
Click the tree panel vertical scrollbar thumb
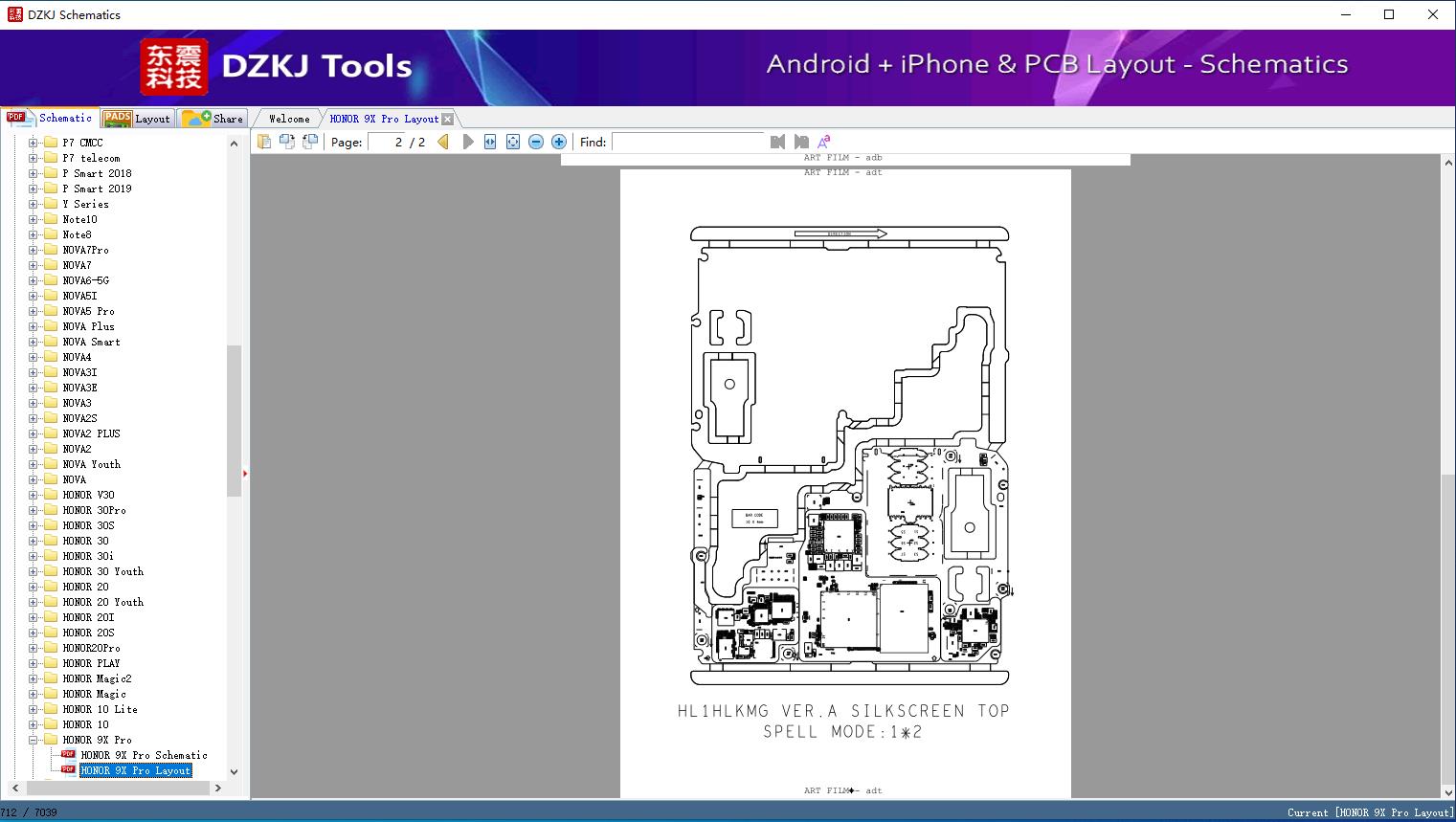point(234,421)
